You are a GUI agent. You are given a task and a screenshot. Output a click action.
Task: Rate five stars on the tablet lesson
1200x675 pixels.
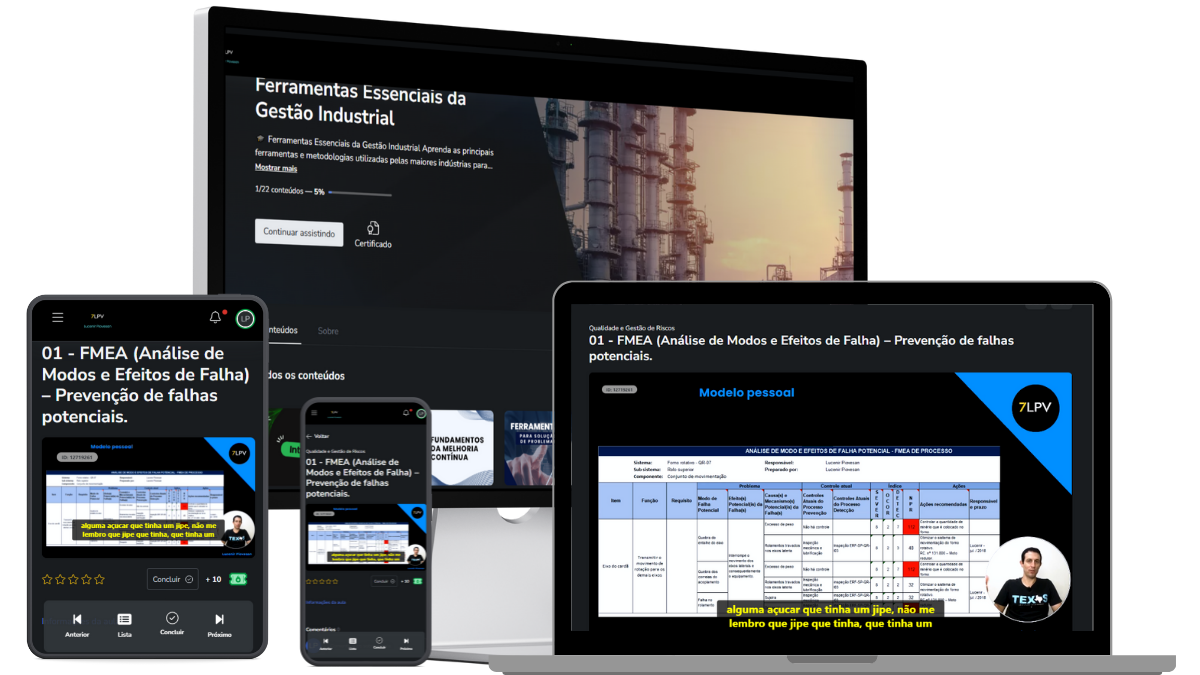click(x=99, y=579)
